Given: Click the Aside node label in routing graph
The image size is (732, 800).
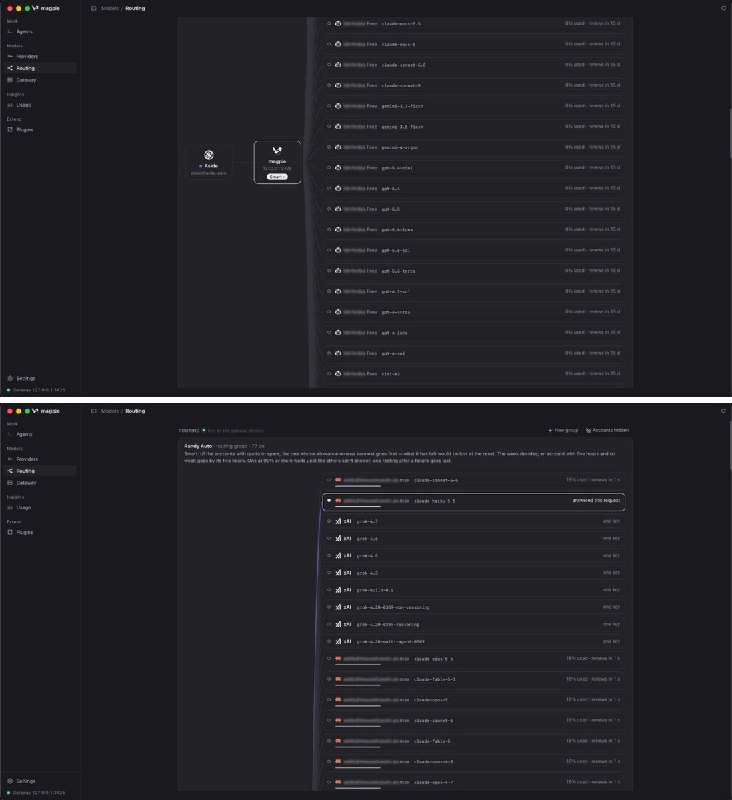Looking at the screenshot, I should 211,166.
